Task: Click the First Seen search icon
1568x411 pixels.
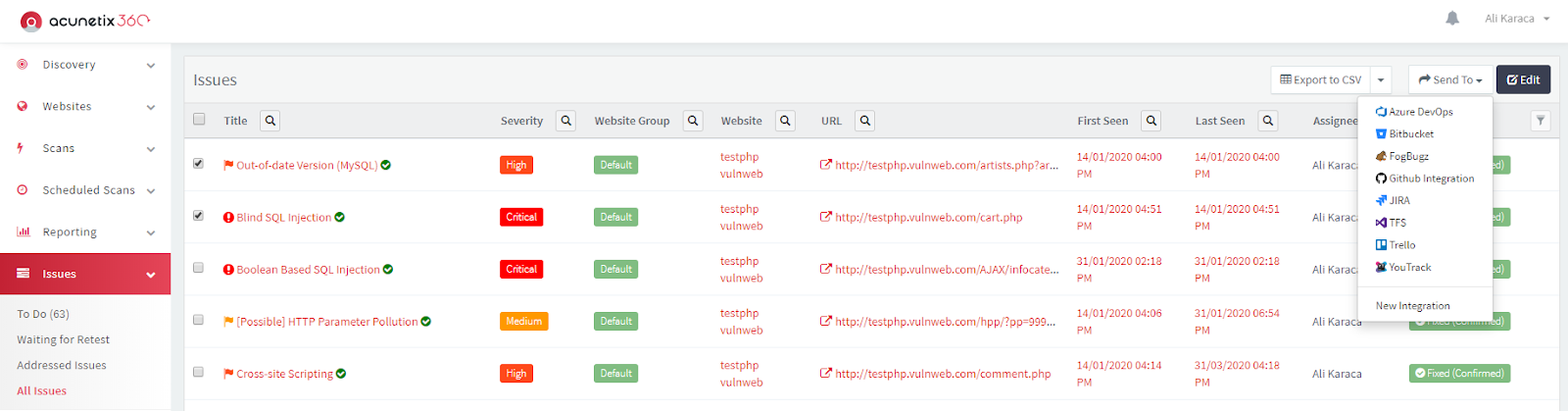Action: coord(1151,121)
